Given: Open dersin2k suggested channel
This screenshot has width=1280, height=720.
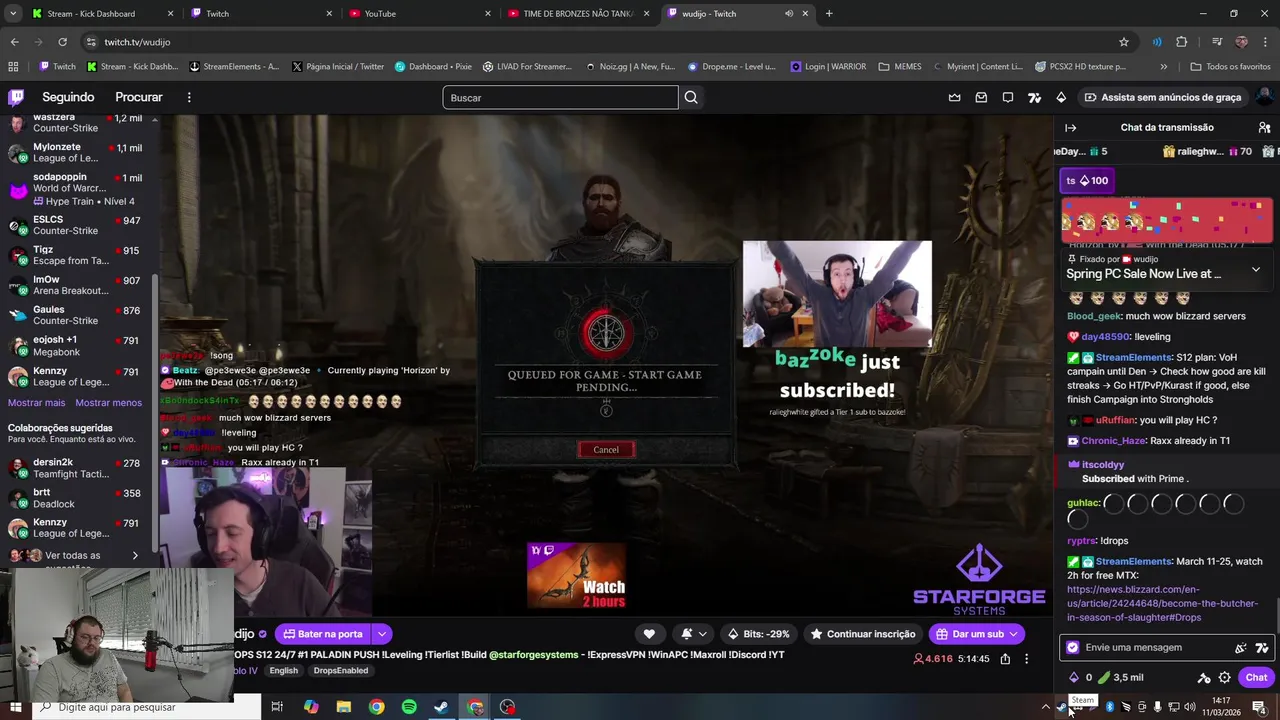Looking at the screenshot, I should 77,468.
